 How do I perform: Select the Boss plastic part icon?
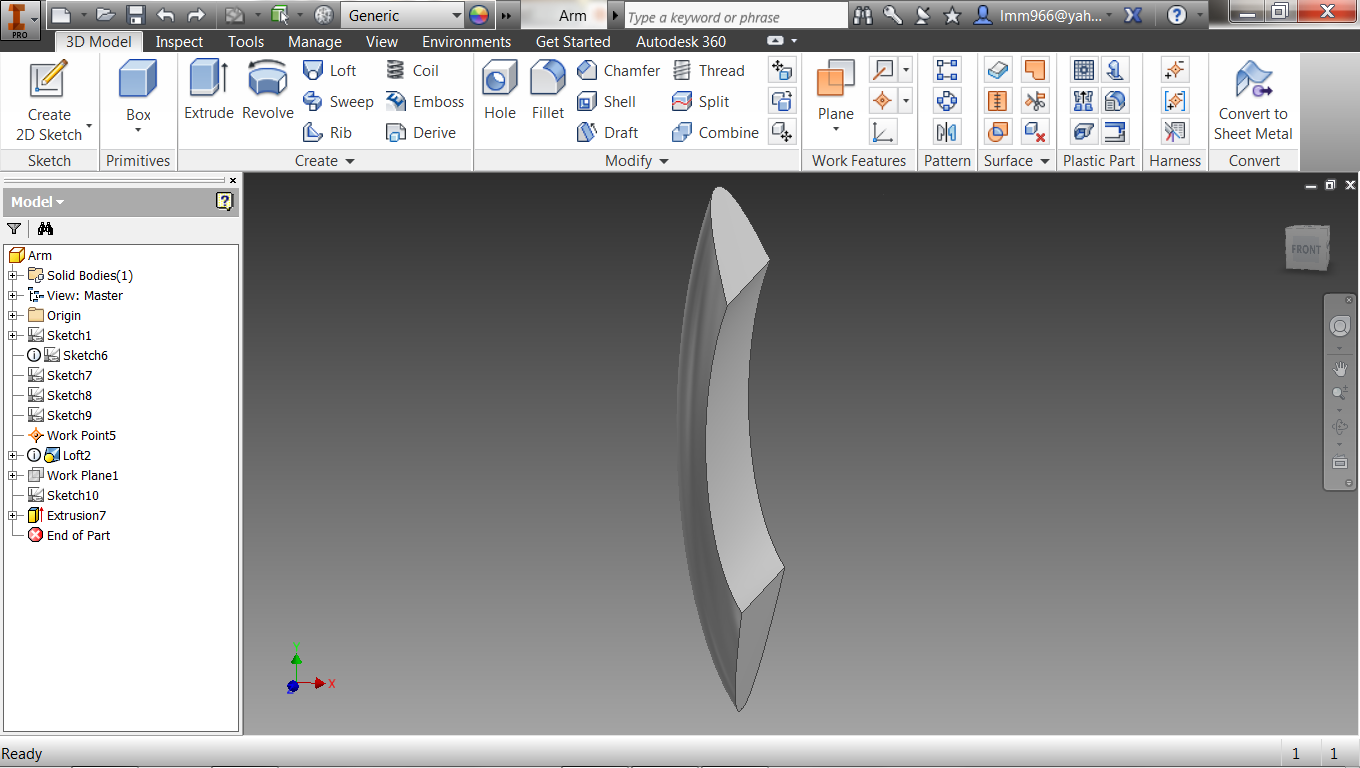coord(1116,70)
